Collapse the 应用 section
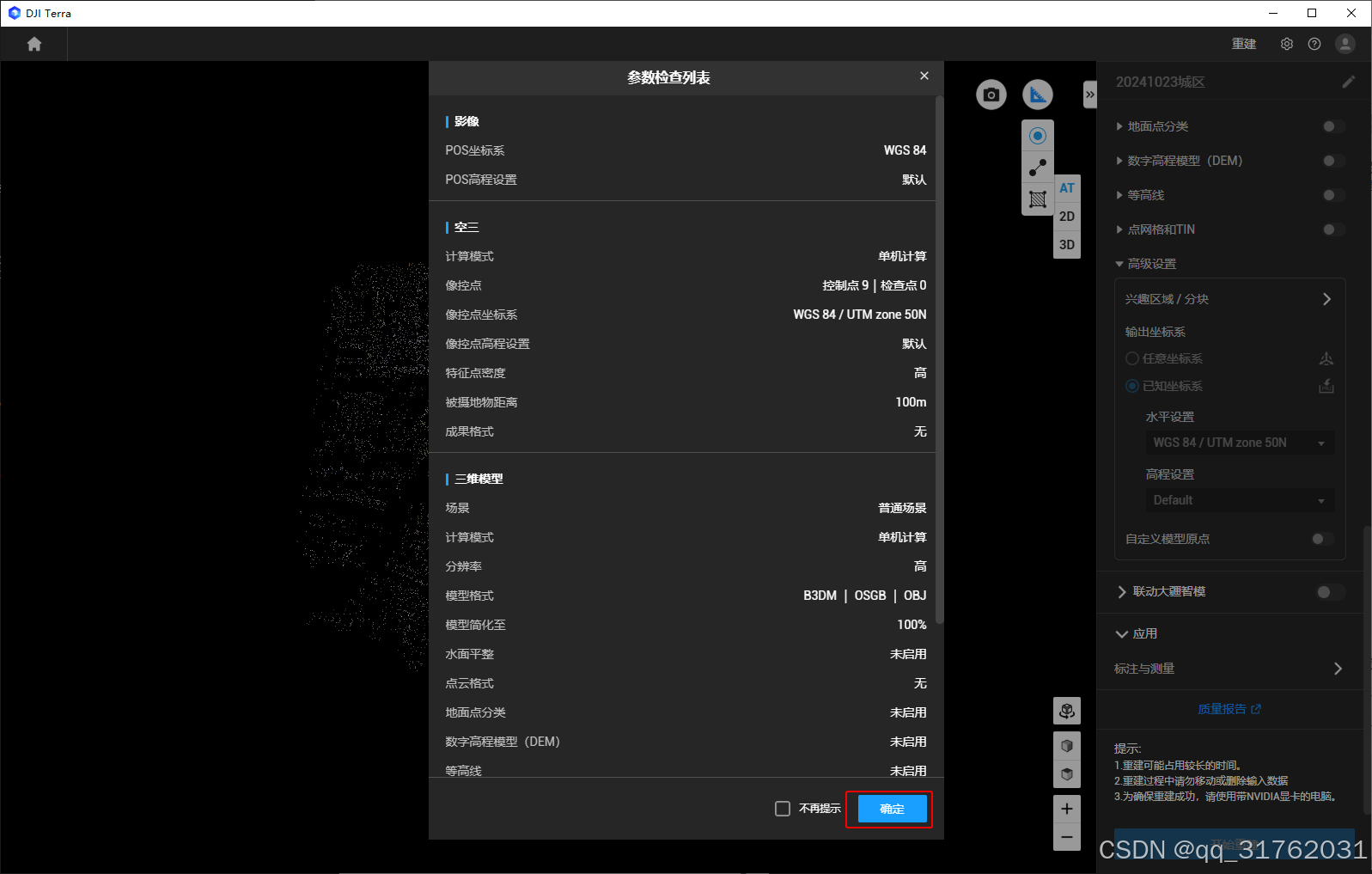1372x874 pixels. click(1122, 634)
